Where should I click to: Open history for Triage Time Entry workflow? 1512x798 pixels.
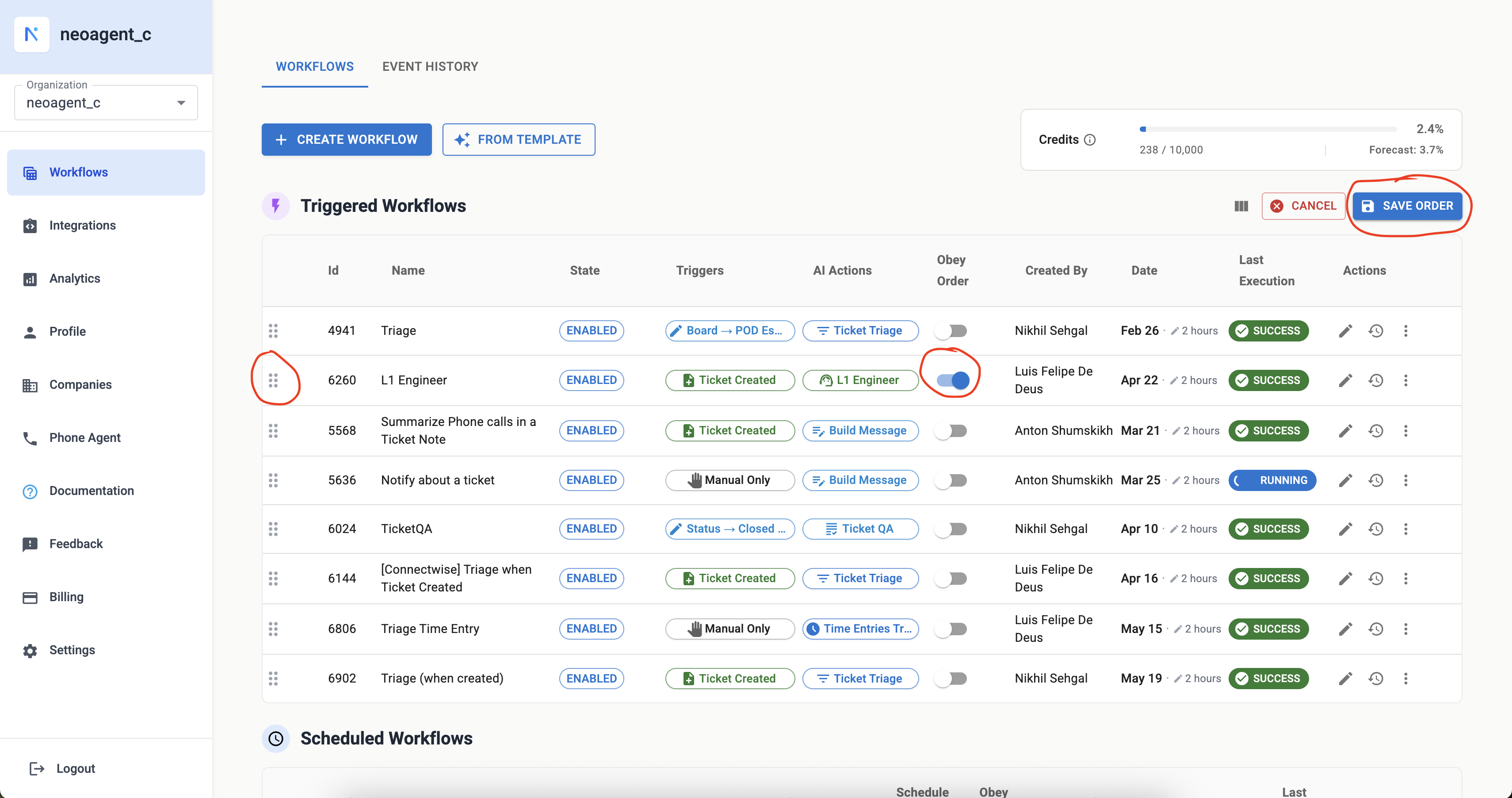pos(1375,629)
